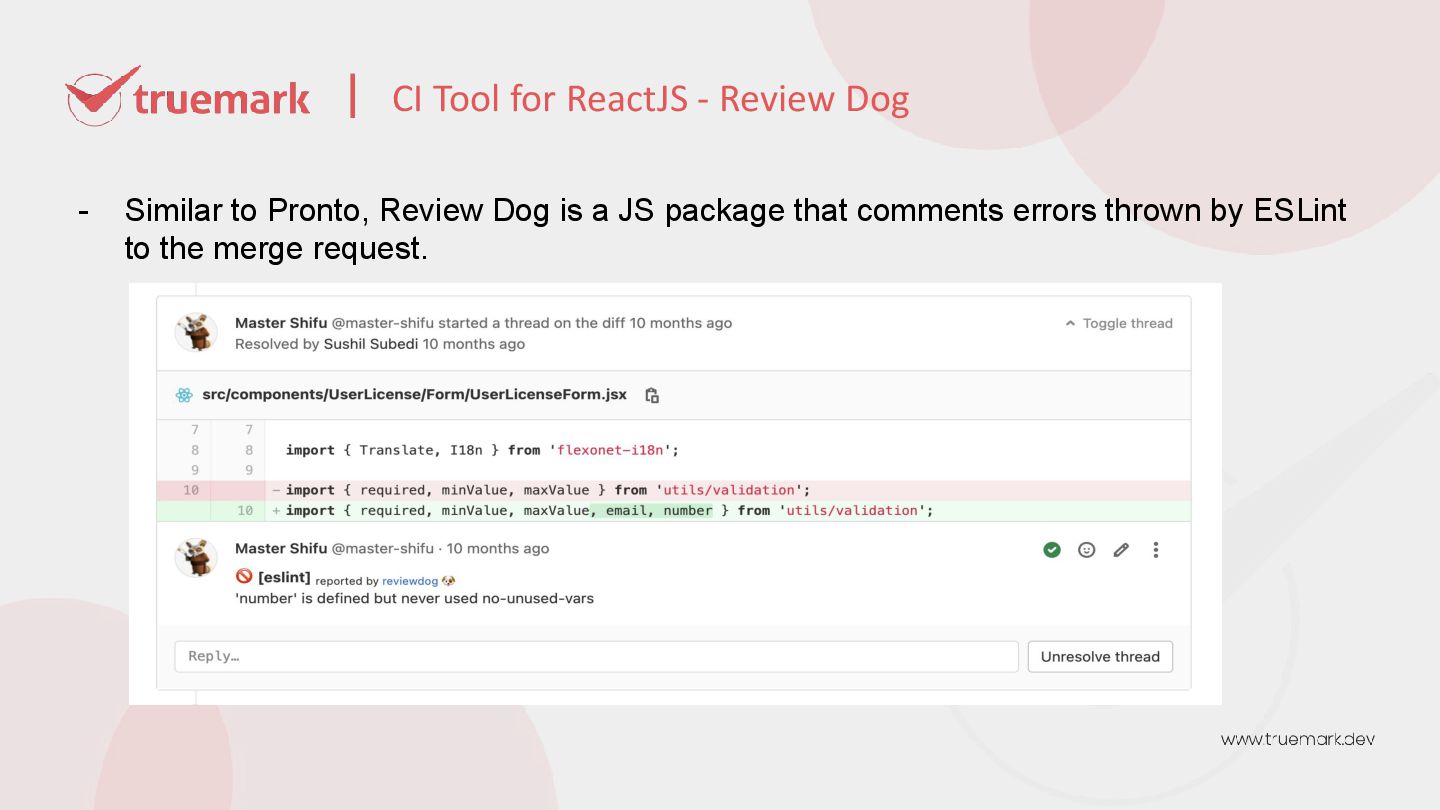Click the www.truemark.dev website text

coord(1298,739)
